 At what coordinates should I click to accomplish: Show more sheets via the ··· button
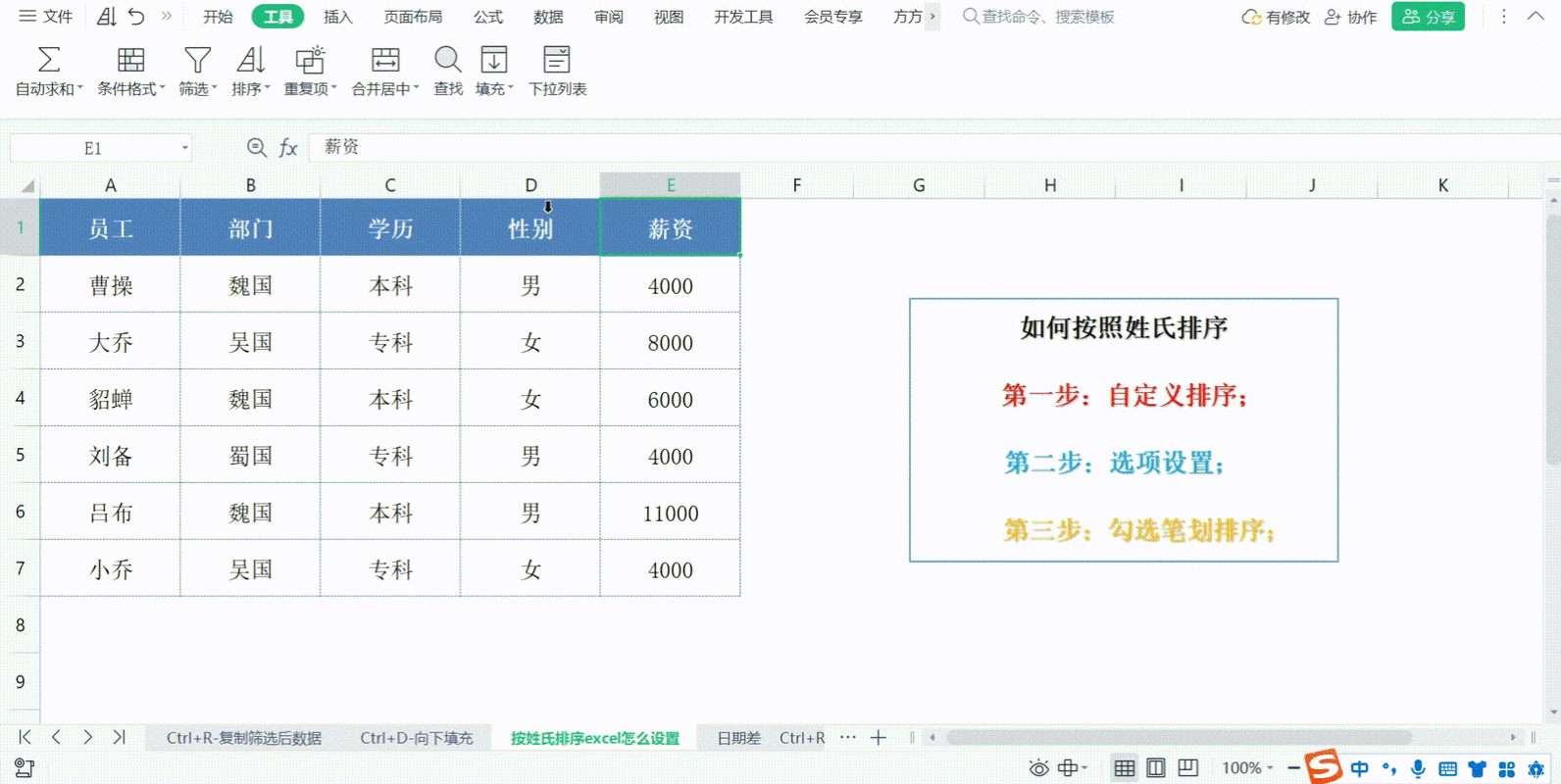click(848, 737)
